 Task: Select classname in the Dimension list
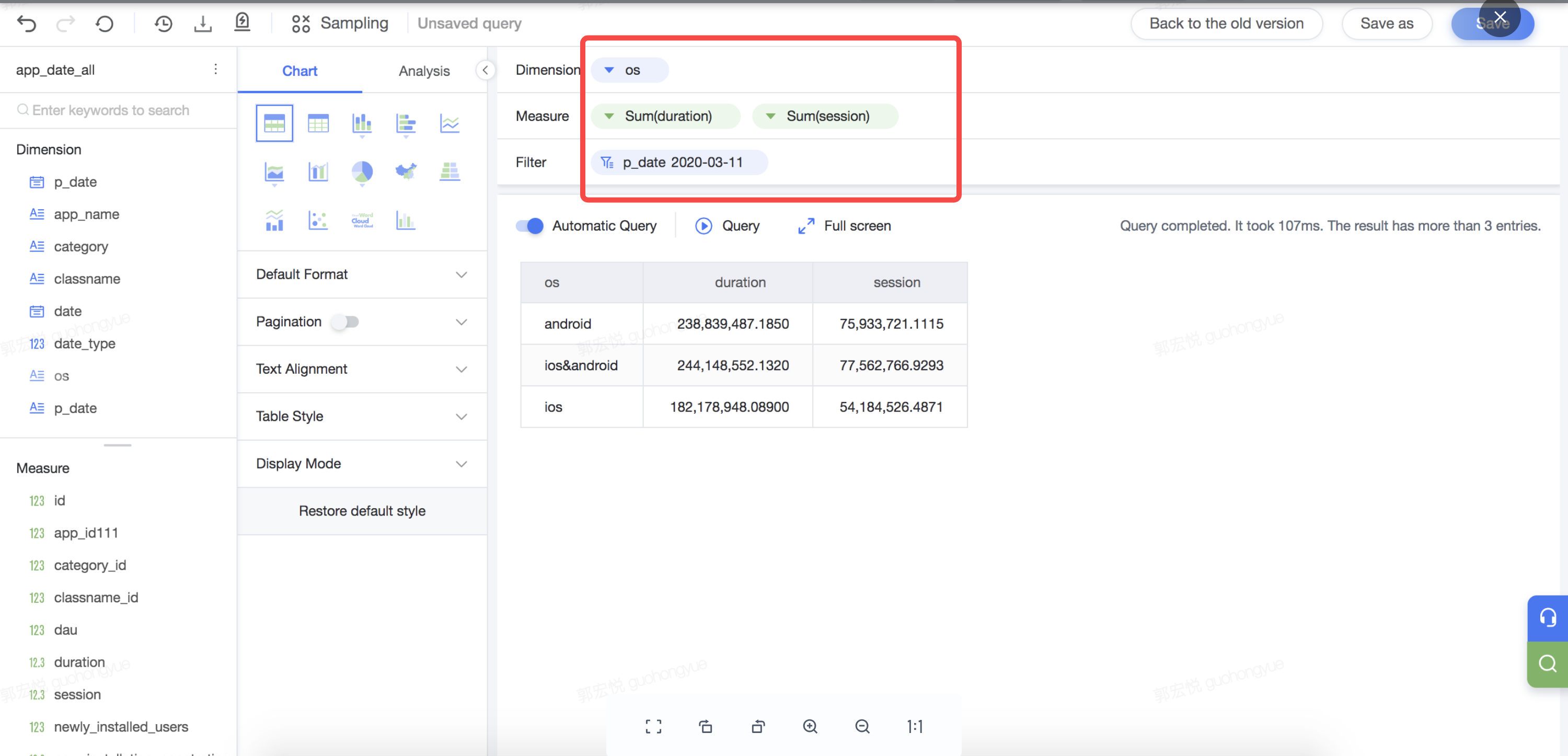coord(87,279)
